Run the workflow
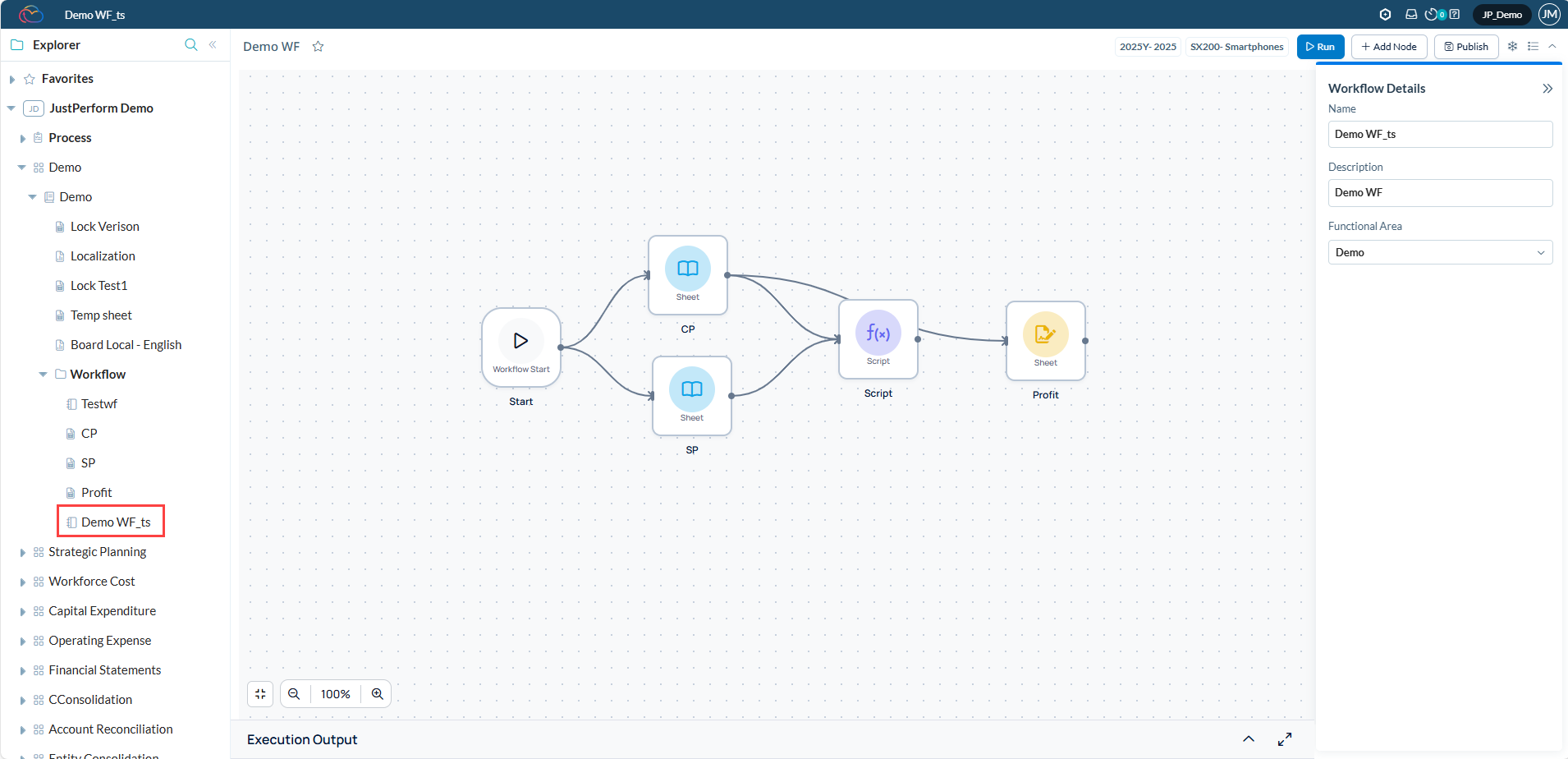The height and width of the screenshot is (759, 1568). 1320,47
